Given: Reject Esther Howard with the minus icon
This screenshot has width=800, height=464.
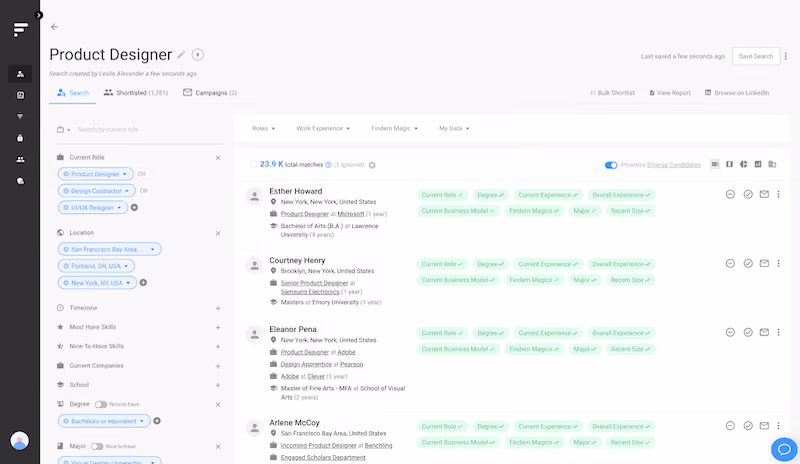Looking at the screenshot, I should click(730, 194).
